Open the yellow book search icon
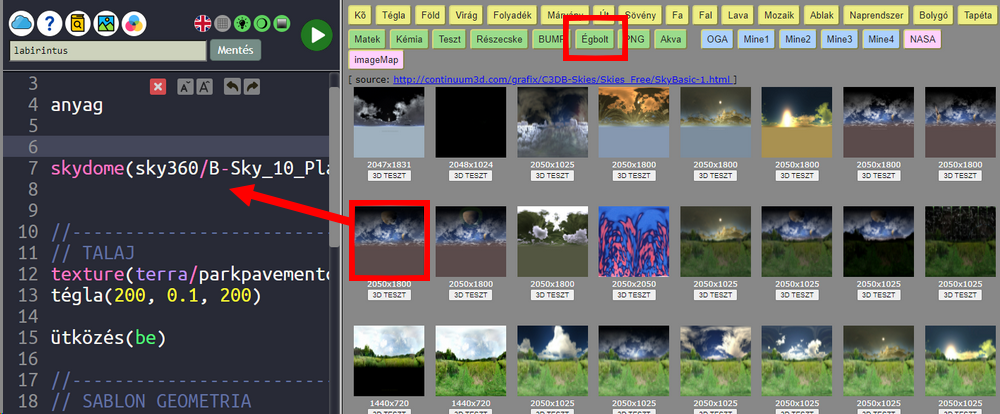Image resolution: width=1000 pixels, height=414 pixels. 77,22
